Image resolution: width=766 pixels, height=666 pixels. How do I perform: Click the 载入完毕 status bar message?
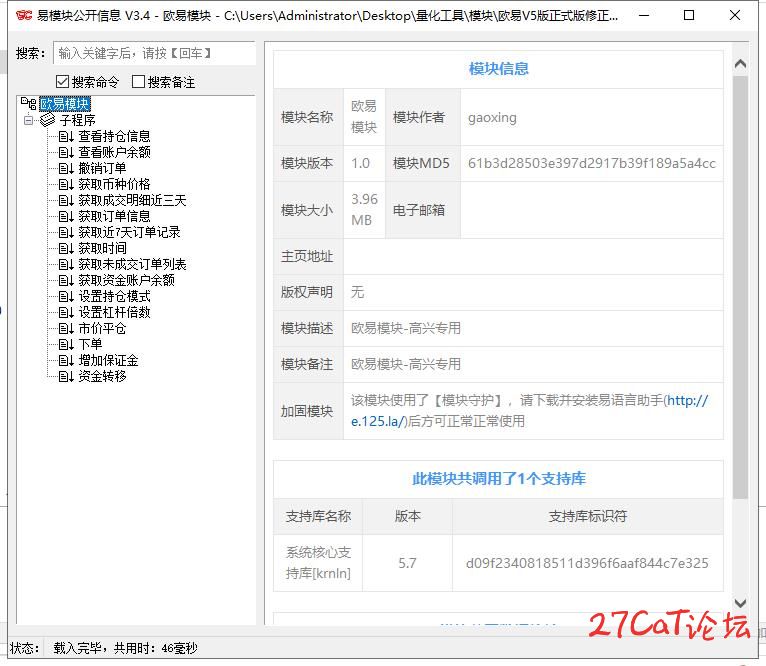[x=126, y=649]
